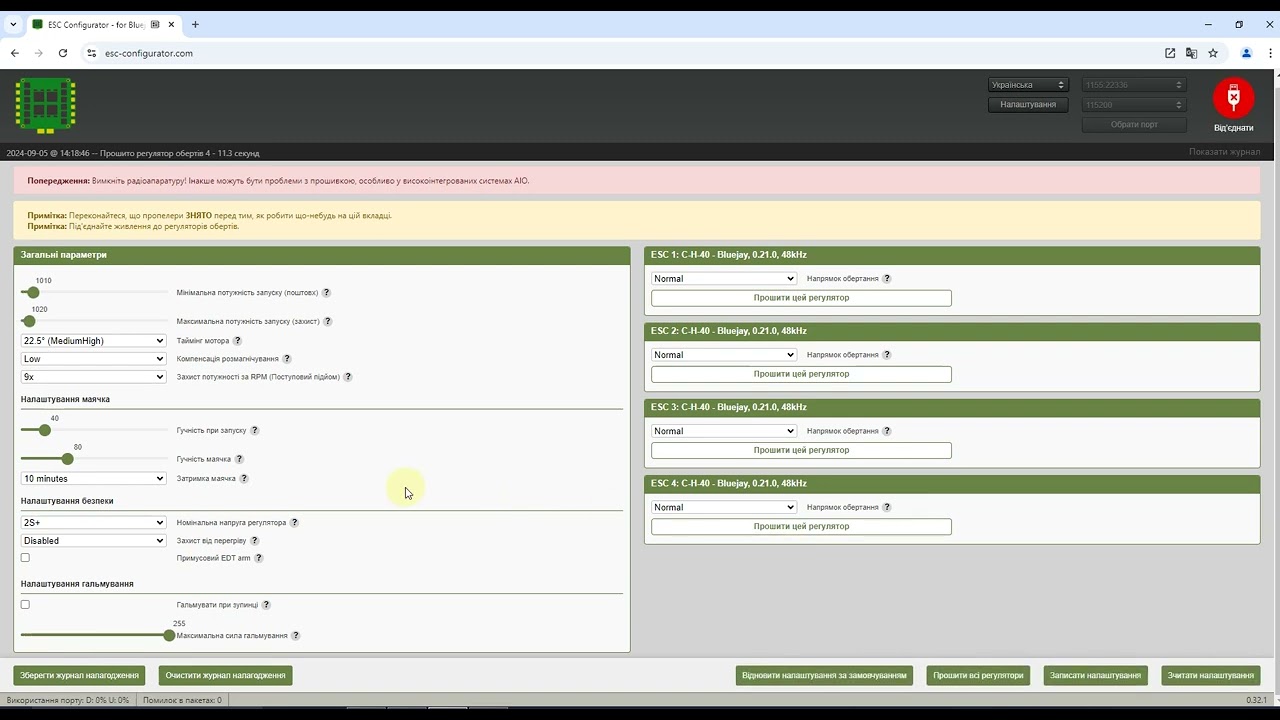Open help icon for Гучність при запуску

[254, 430]
